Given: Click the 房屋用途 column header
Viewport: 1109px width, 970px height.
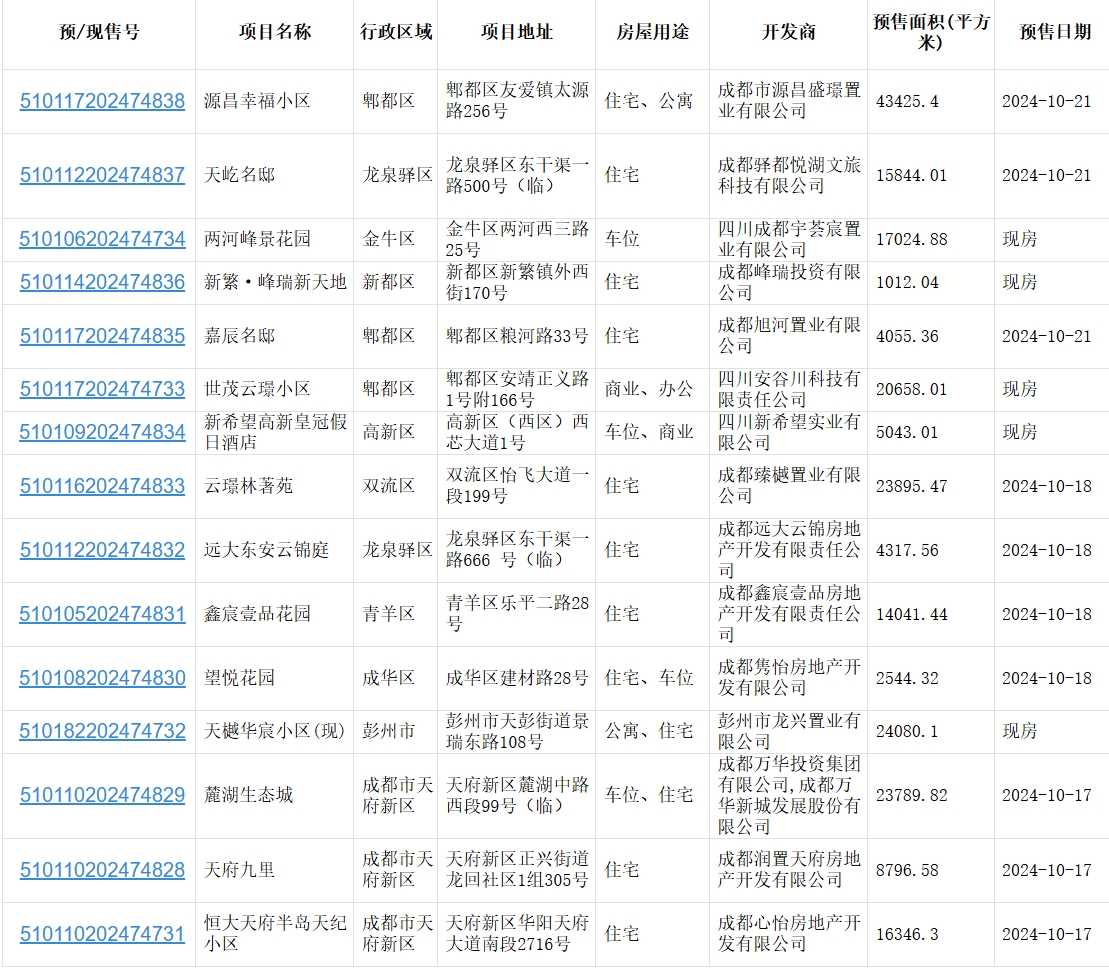Looking at the screenshot, I should tap(652, 32).
